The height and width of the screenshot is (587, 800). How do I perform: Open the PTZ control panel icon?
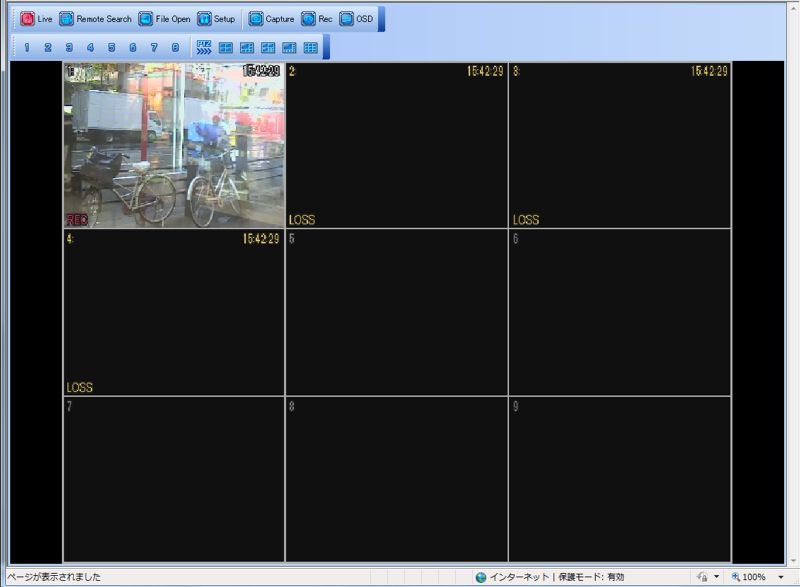(204, 47)
